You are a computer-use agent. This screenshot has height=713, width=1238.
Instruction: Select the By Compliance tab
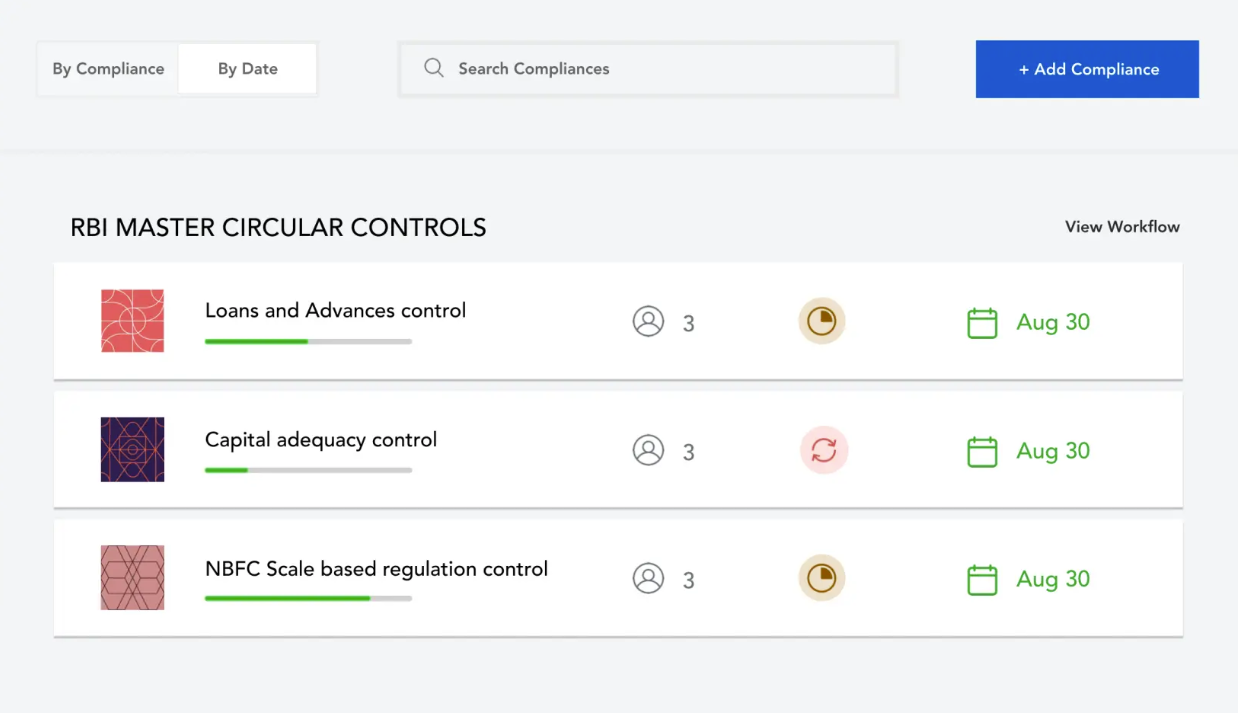click(x=108, y=68)
